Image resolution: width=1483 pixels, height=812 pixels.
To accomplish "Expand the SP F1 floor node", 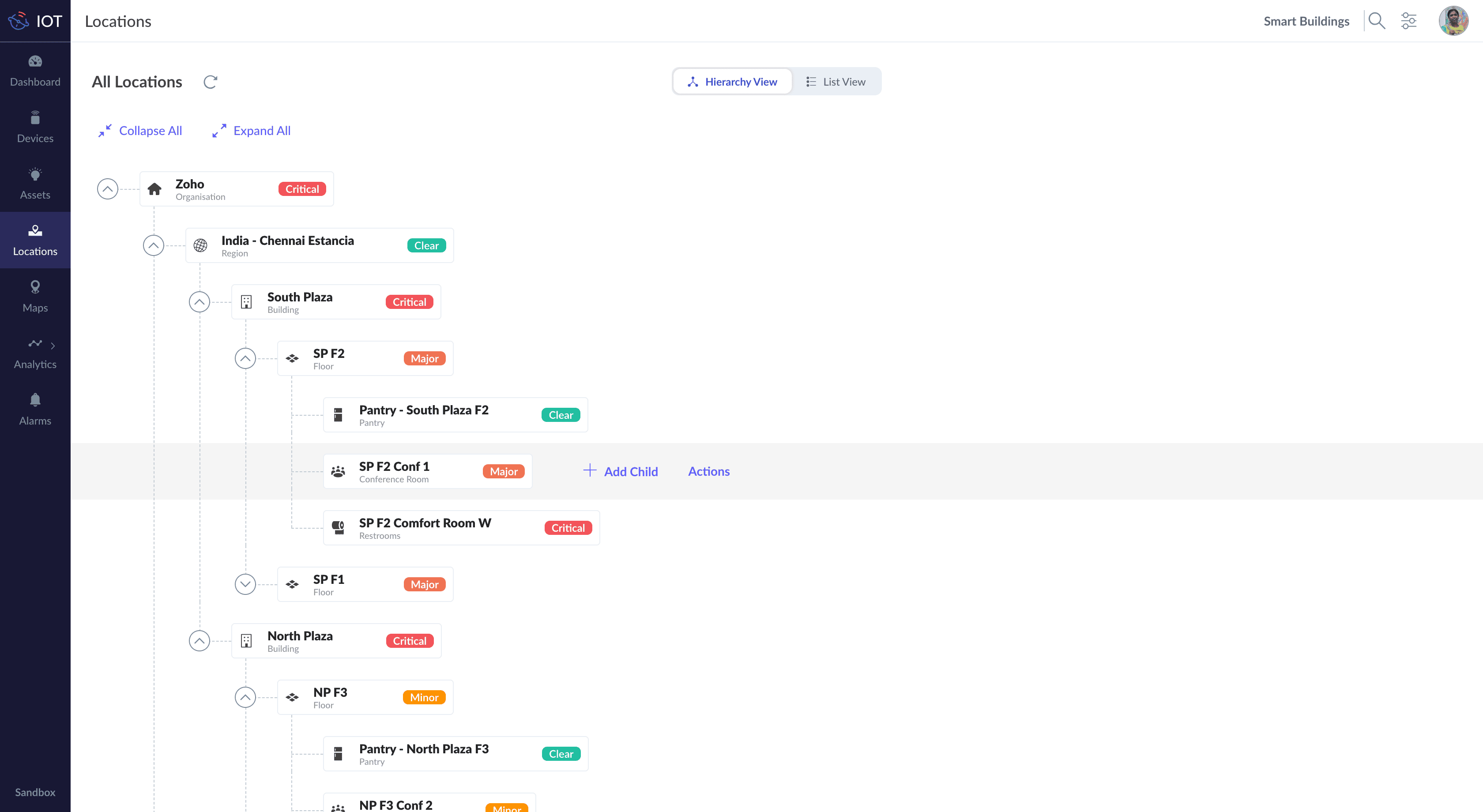I will [x=245, y=584].
